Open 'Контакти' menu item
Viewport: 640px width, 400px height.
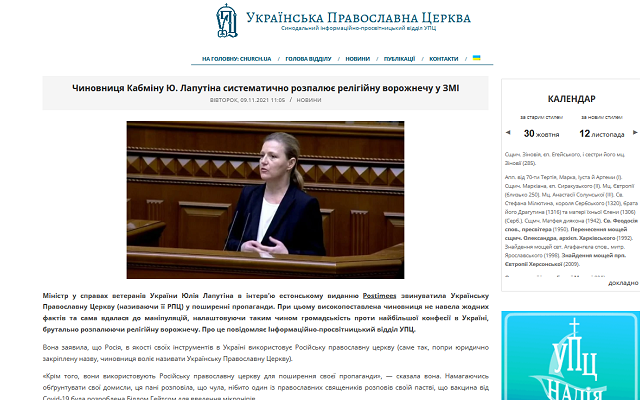click(x=444, y=59)
